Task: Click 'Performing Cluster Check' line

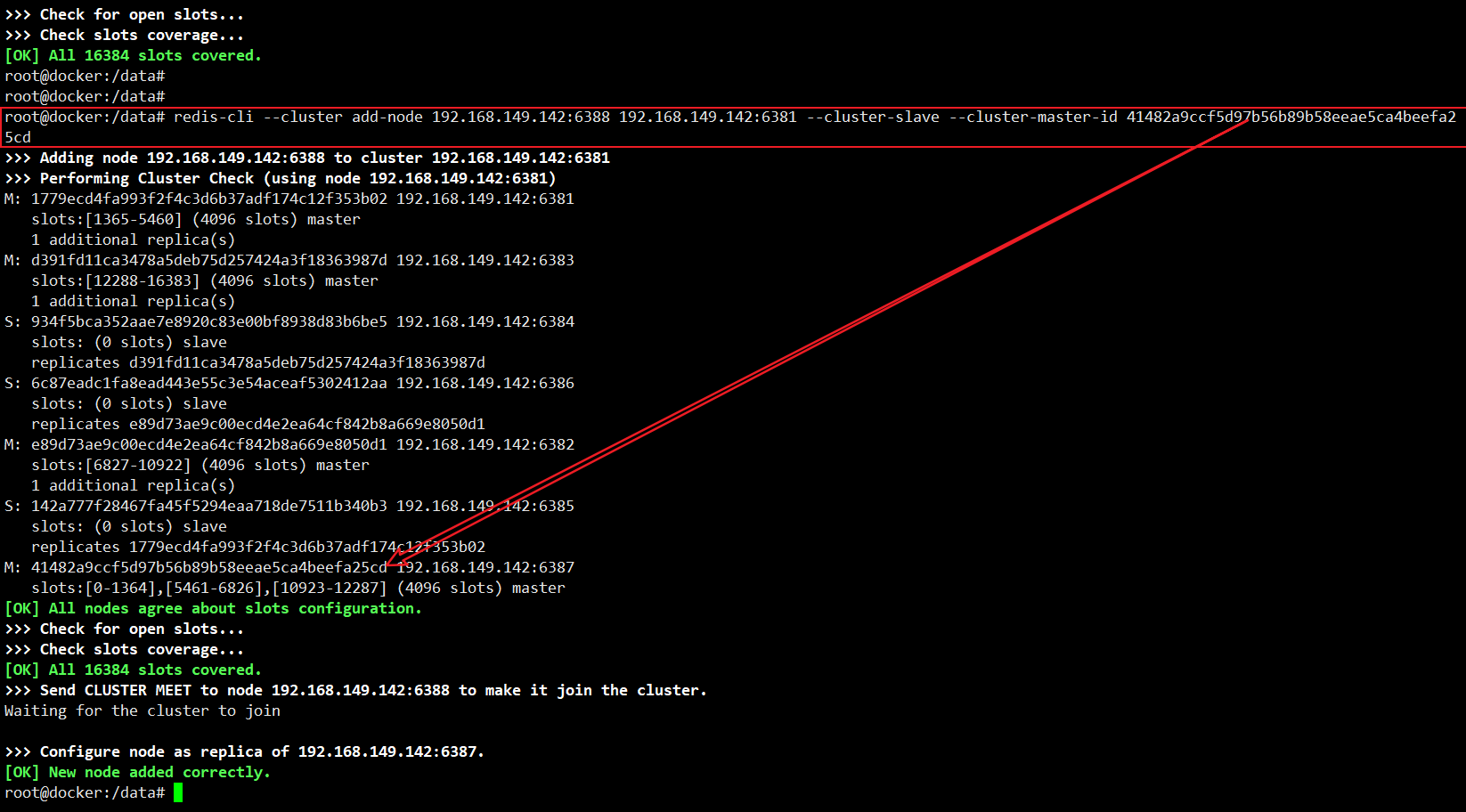Action: [x=281, y=178]
